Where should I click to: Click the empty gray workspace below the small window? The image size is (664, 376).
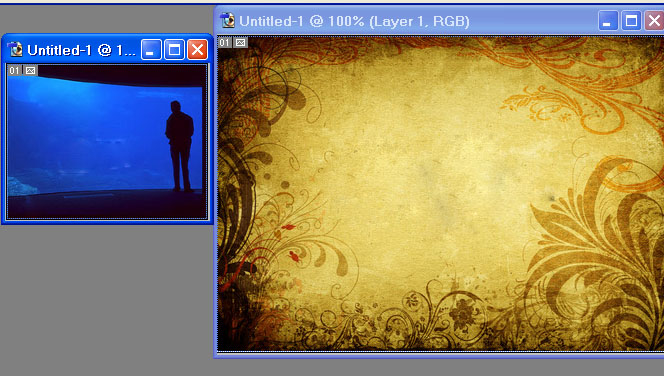pyautogui.click(x=106, y=296)
